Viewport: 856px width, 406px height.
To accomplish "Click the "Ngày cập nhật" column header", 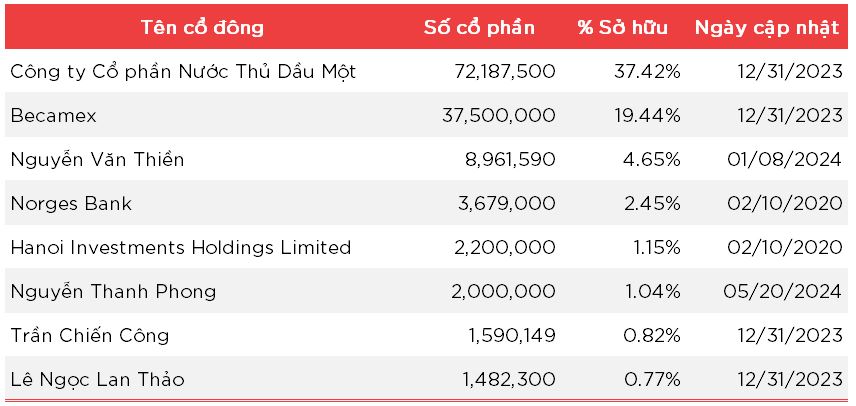I will pos(767,27).
